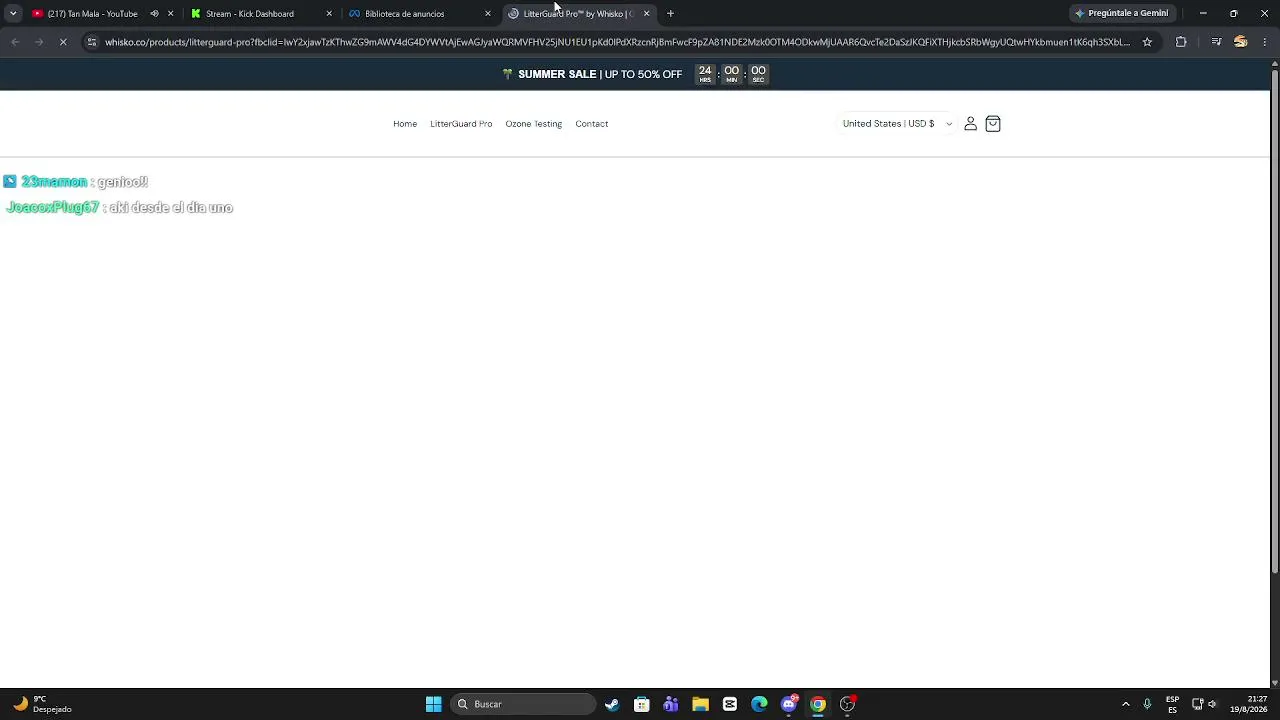The height and width of the screenshot is (720, 1280).
Task: Open the Chrome three-dot menu
Action: 1265,42
